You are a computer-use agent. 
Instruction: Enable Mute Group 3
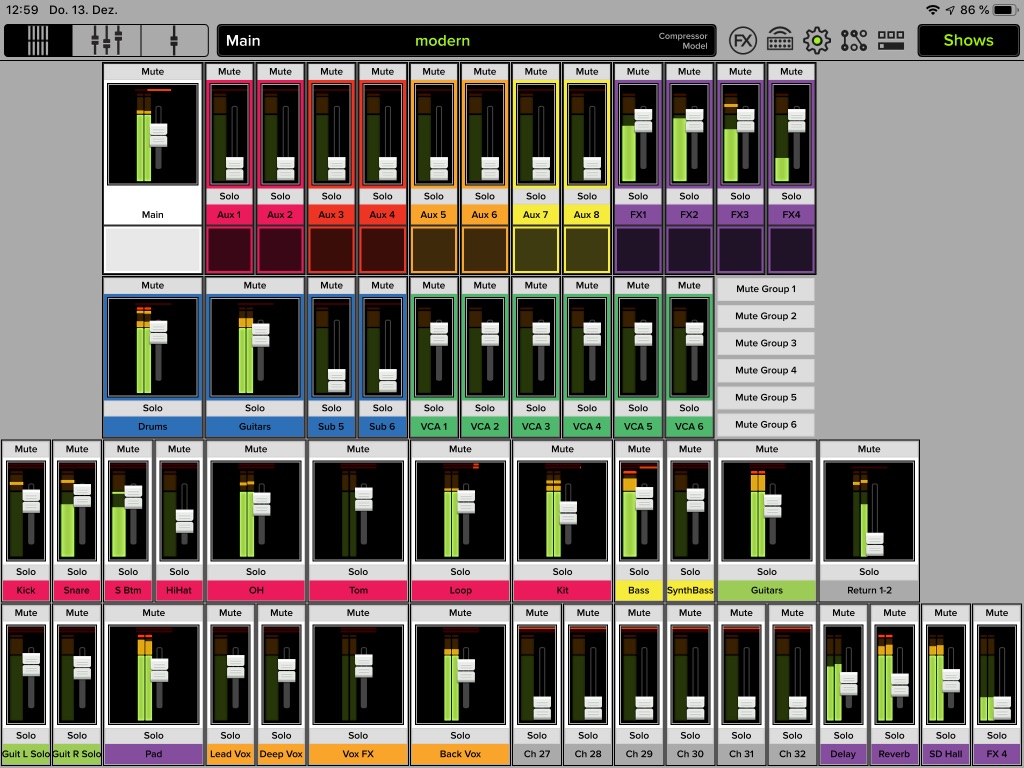point(764,343)
